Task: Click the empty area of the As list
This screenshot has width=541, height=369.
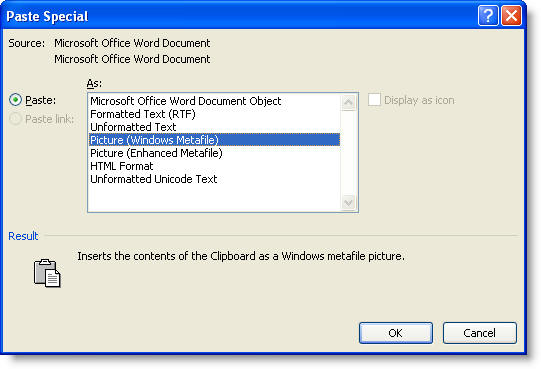Action: 214,198
